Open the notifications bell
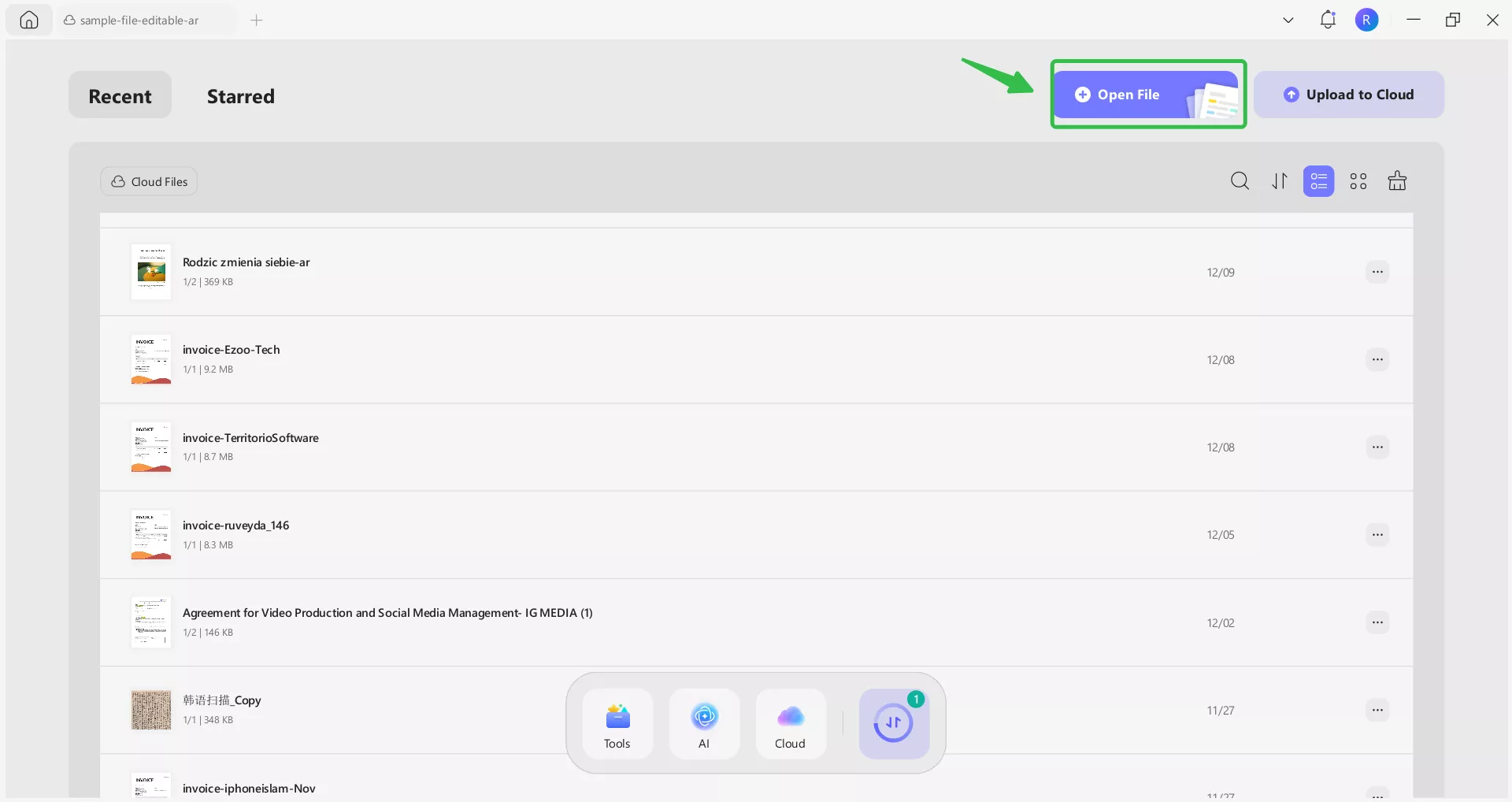 click(x=1328, y=20)
